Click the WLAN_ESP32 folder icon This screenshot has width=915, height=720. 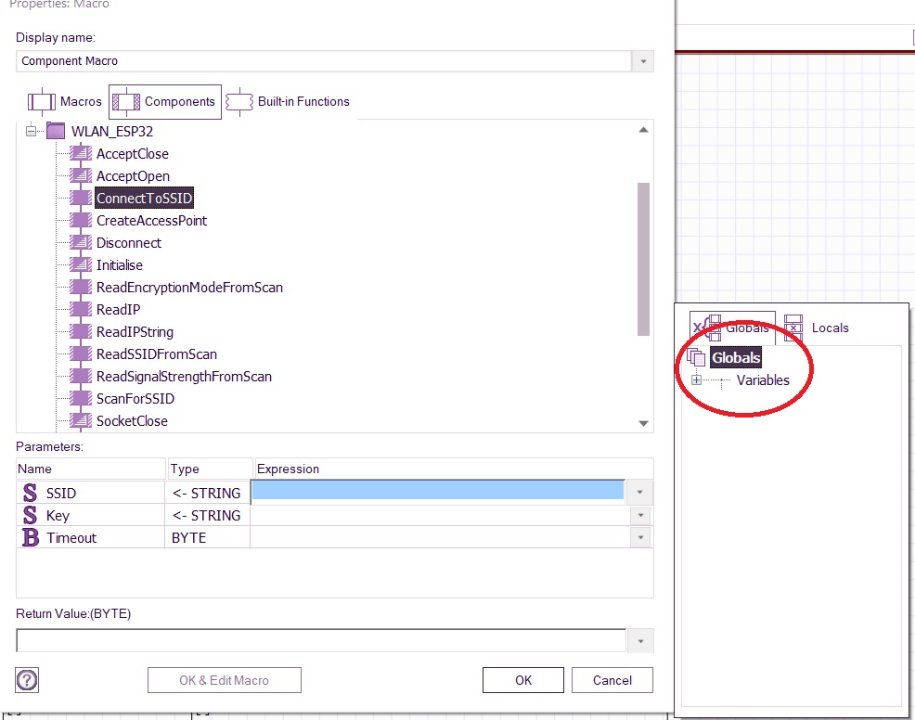55,131
